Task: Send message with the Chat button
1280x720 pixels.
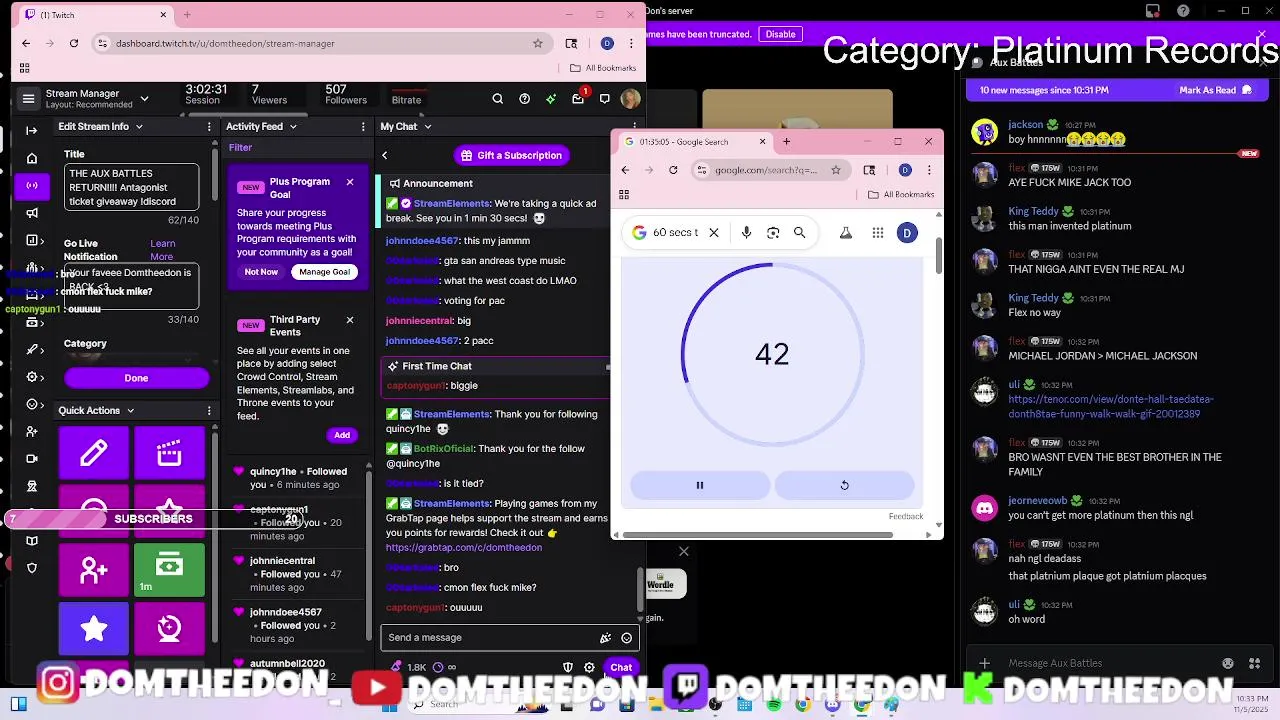Action: click(621, 667)
